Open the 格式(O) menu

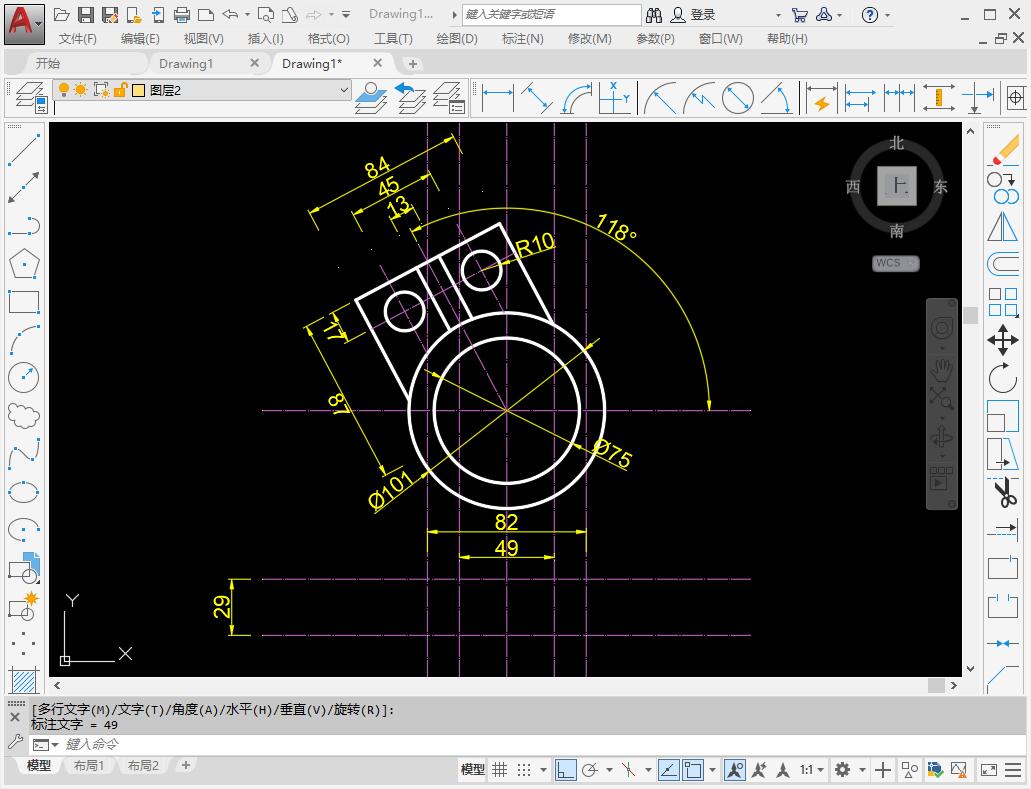click(327, 38)
